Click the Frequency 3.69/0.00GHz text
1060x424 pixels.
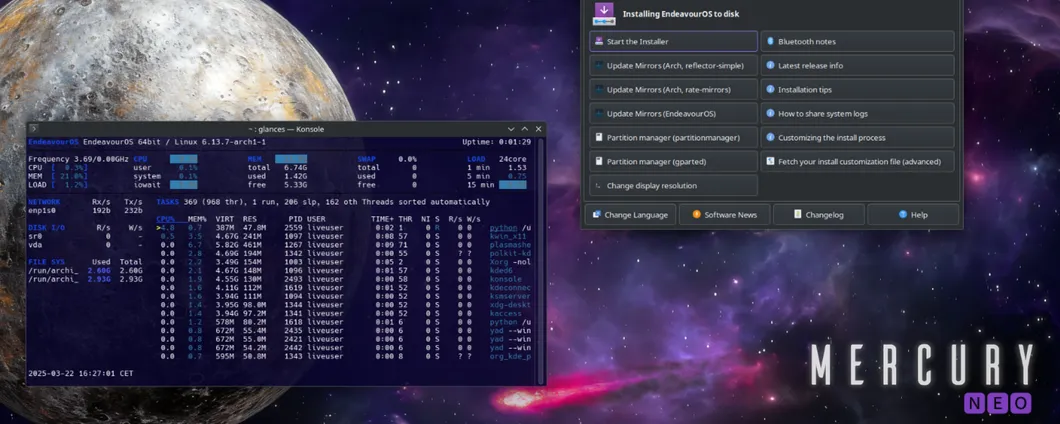click(78, 159)
